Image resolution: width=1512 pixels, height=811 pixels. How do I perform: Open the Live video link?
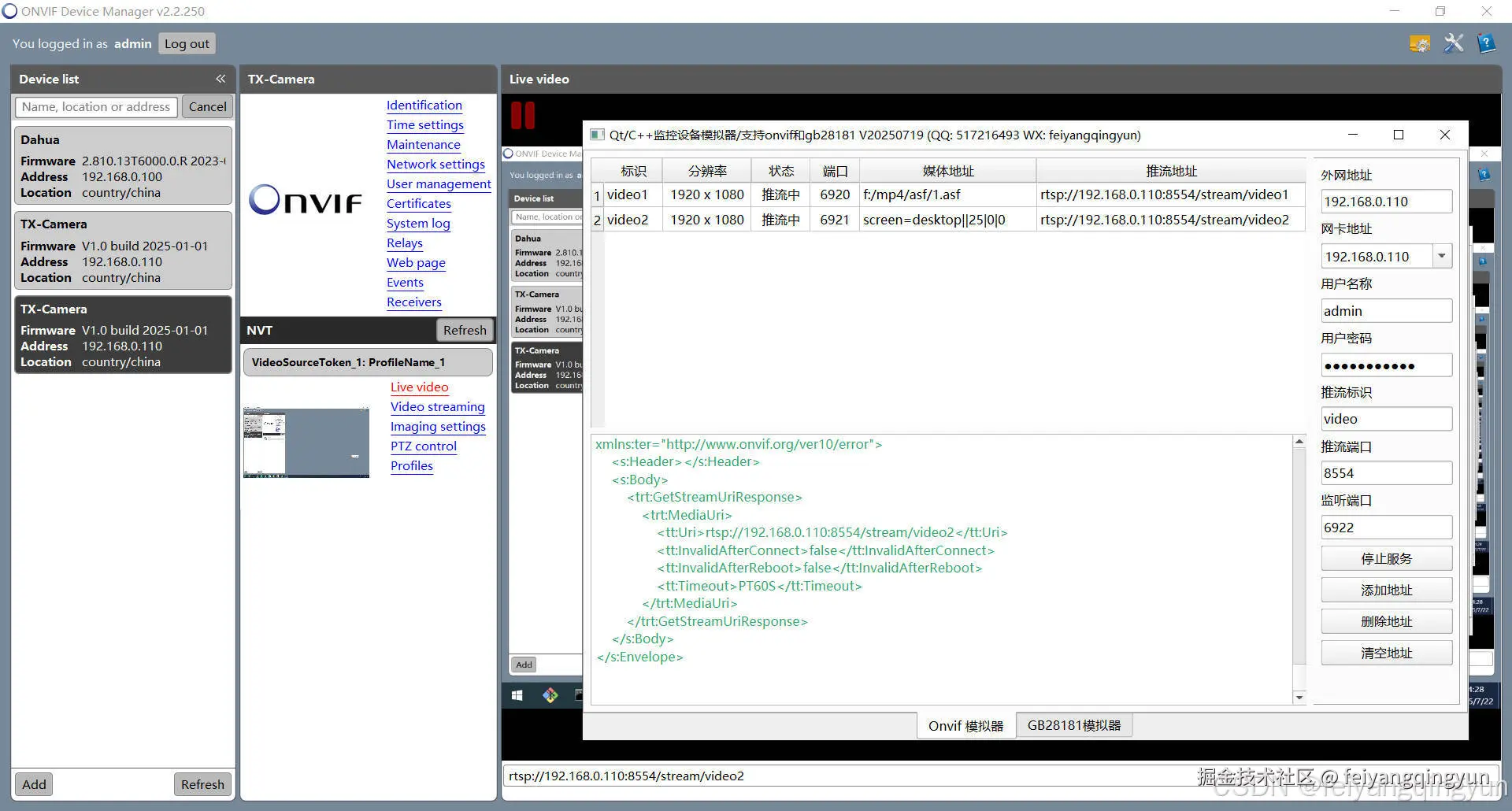coord(420,387)
